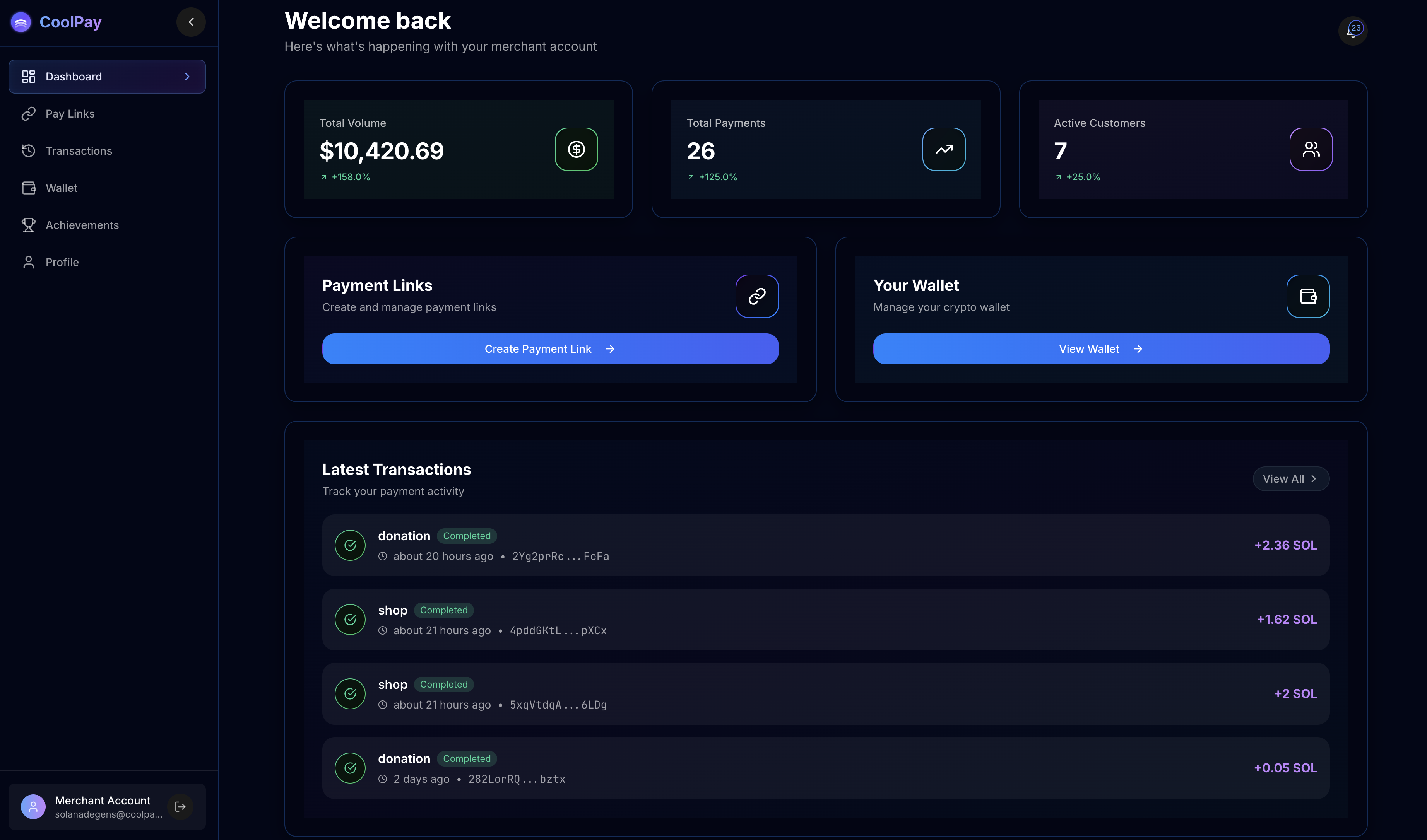The height and width of the screenshot is (840, 1427).
Task: Click the Create Payment Link button
Action: (551, 349)
